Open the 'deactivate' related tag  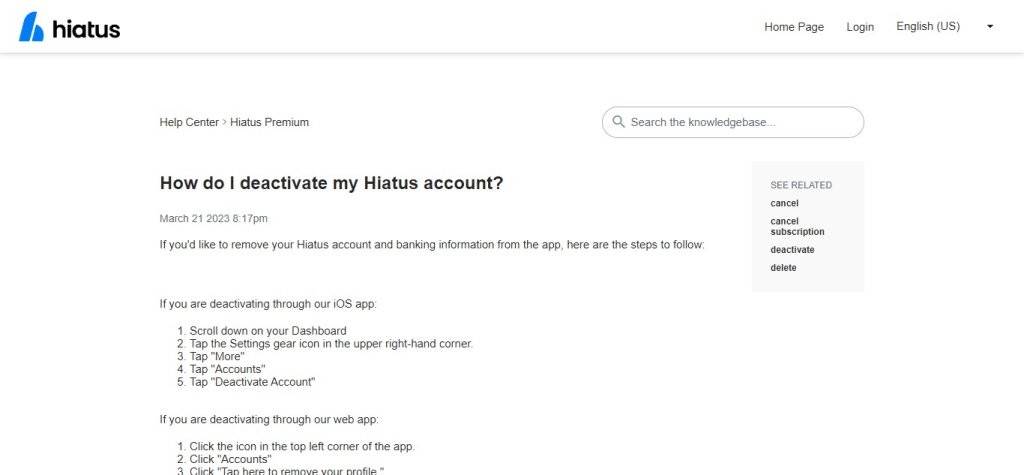(x=792, y=250)
